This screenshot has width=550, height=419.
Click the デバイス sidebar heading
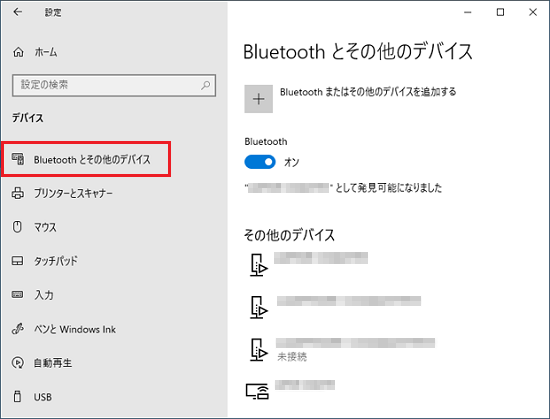(x=28, y=118)
